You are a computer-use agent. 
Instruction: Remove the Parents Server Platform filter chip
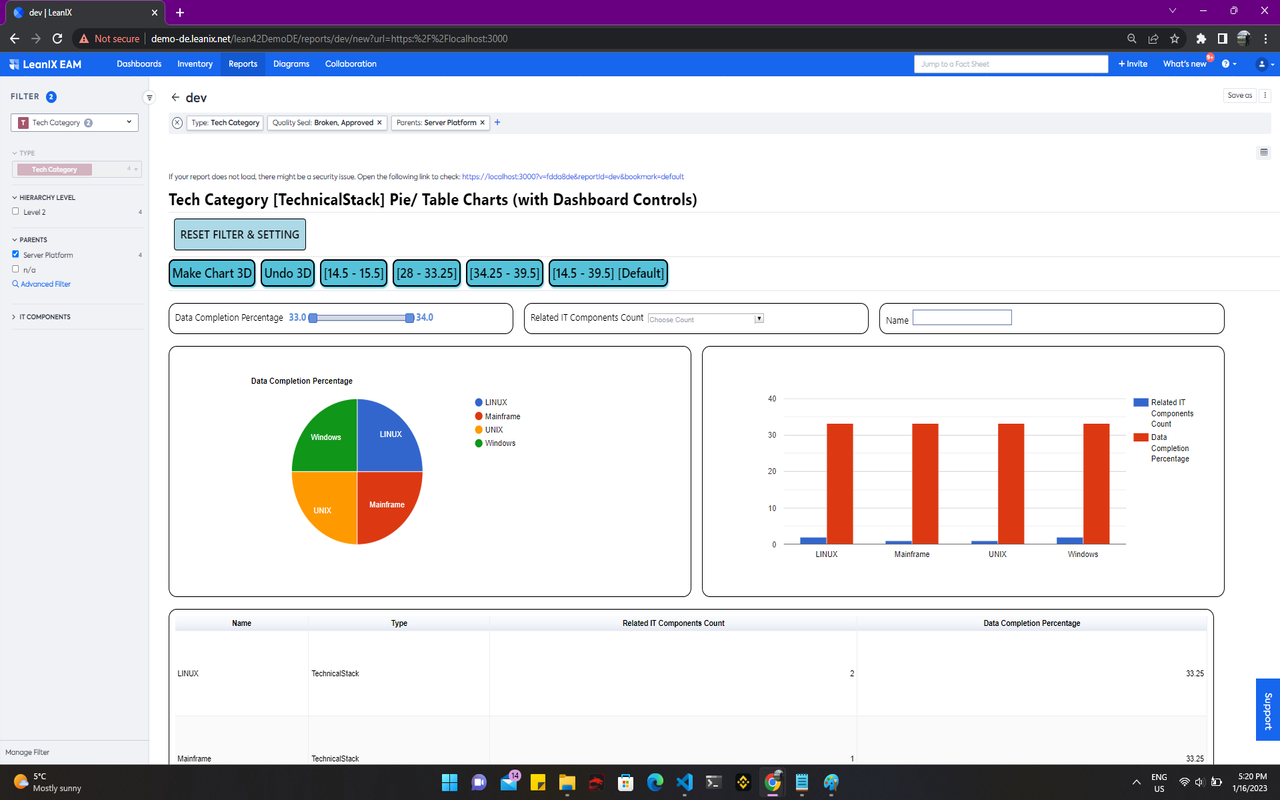482,123
